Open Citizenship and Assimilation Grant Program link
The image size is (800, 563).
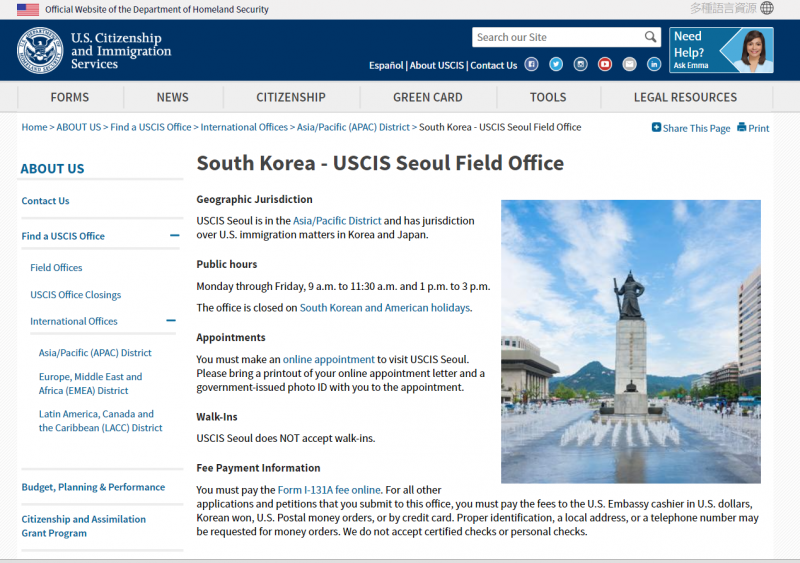pyautogui.click(x=84, y=526)
